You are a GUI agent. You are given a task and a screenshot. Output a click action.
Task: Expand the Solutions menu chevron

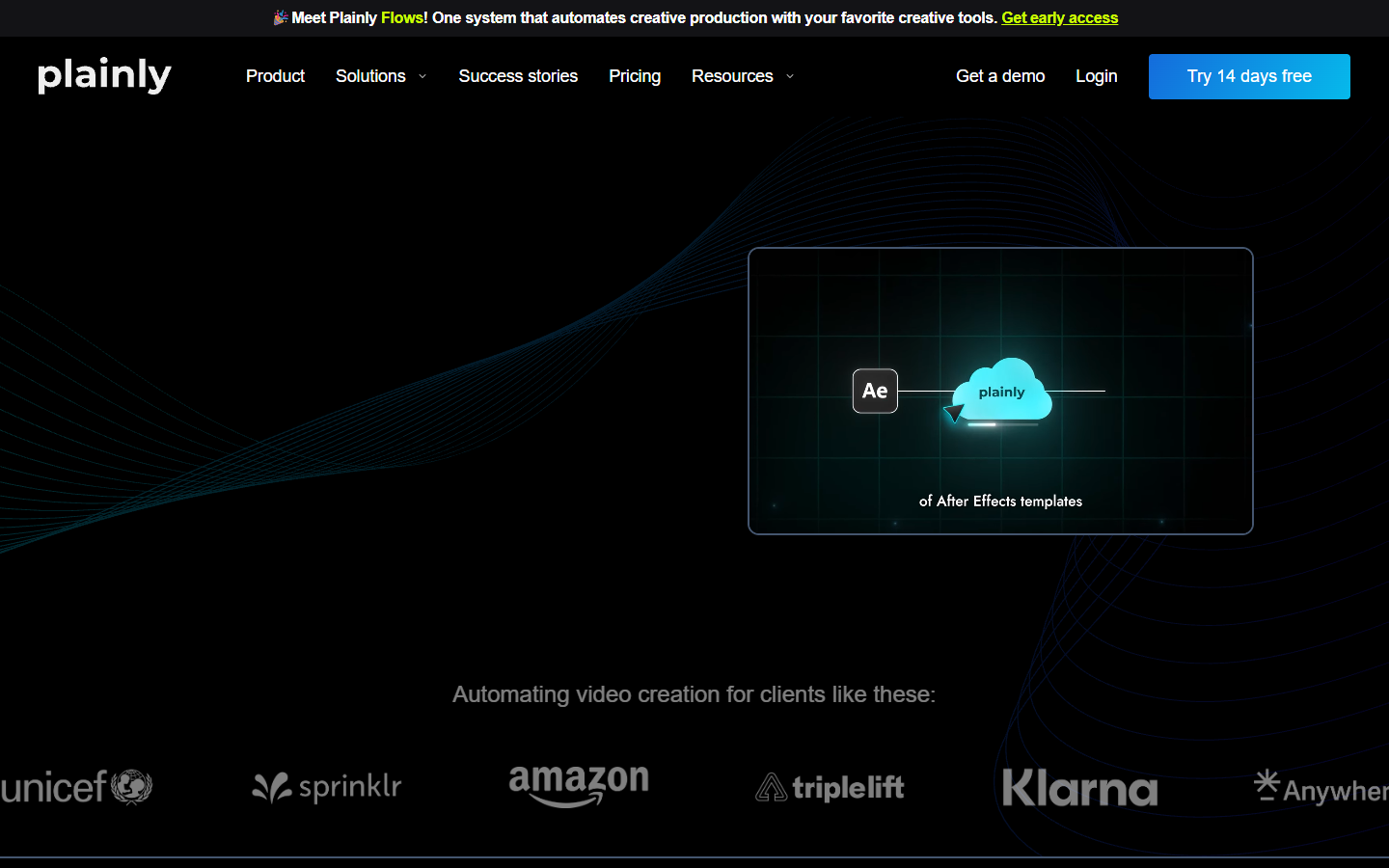coord(422,76)
